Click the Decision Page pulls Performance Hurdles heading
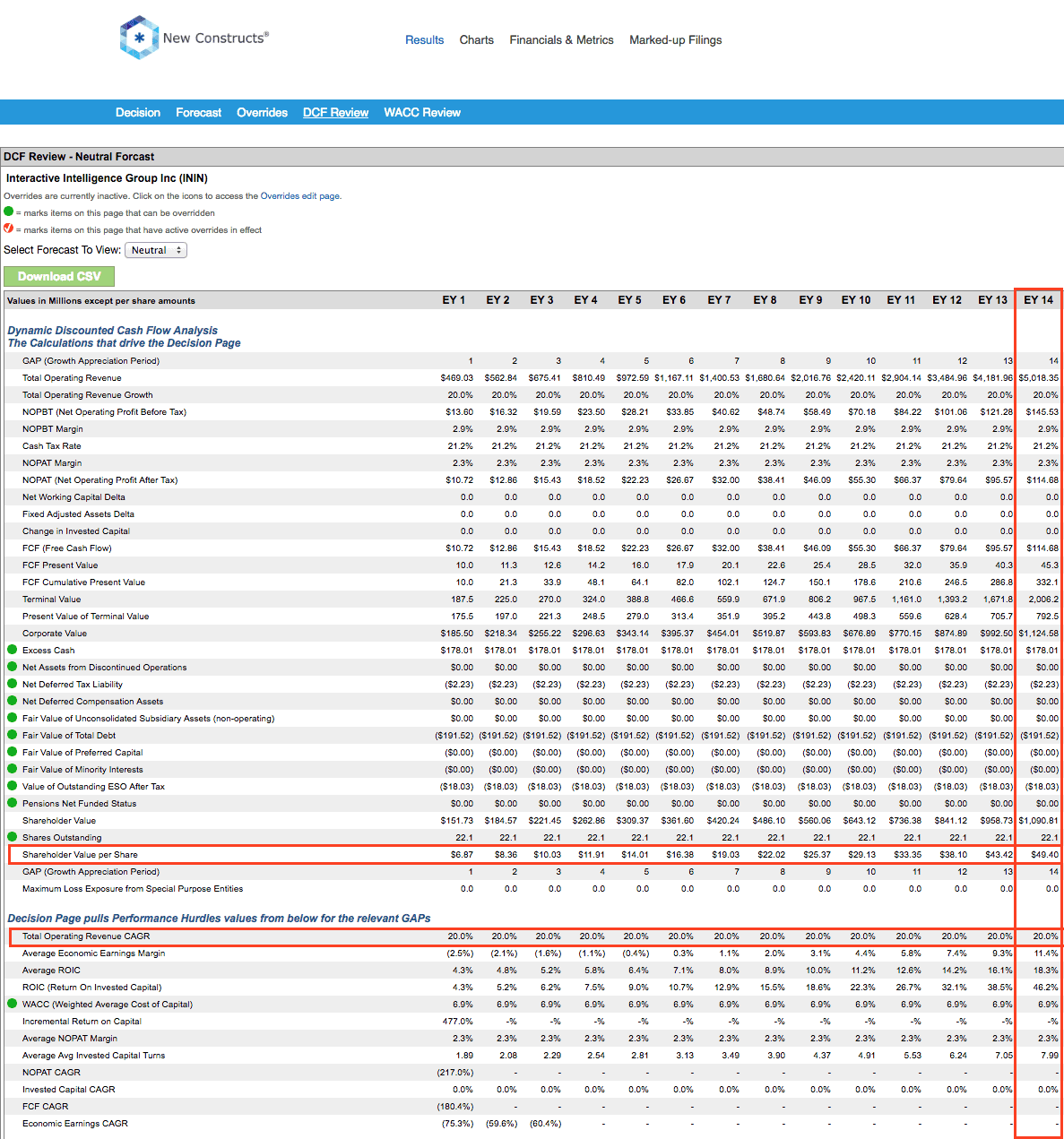Image resolution: width=1064 pixels, height=1139 pixels. [x=219, y=919]
